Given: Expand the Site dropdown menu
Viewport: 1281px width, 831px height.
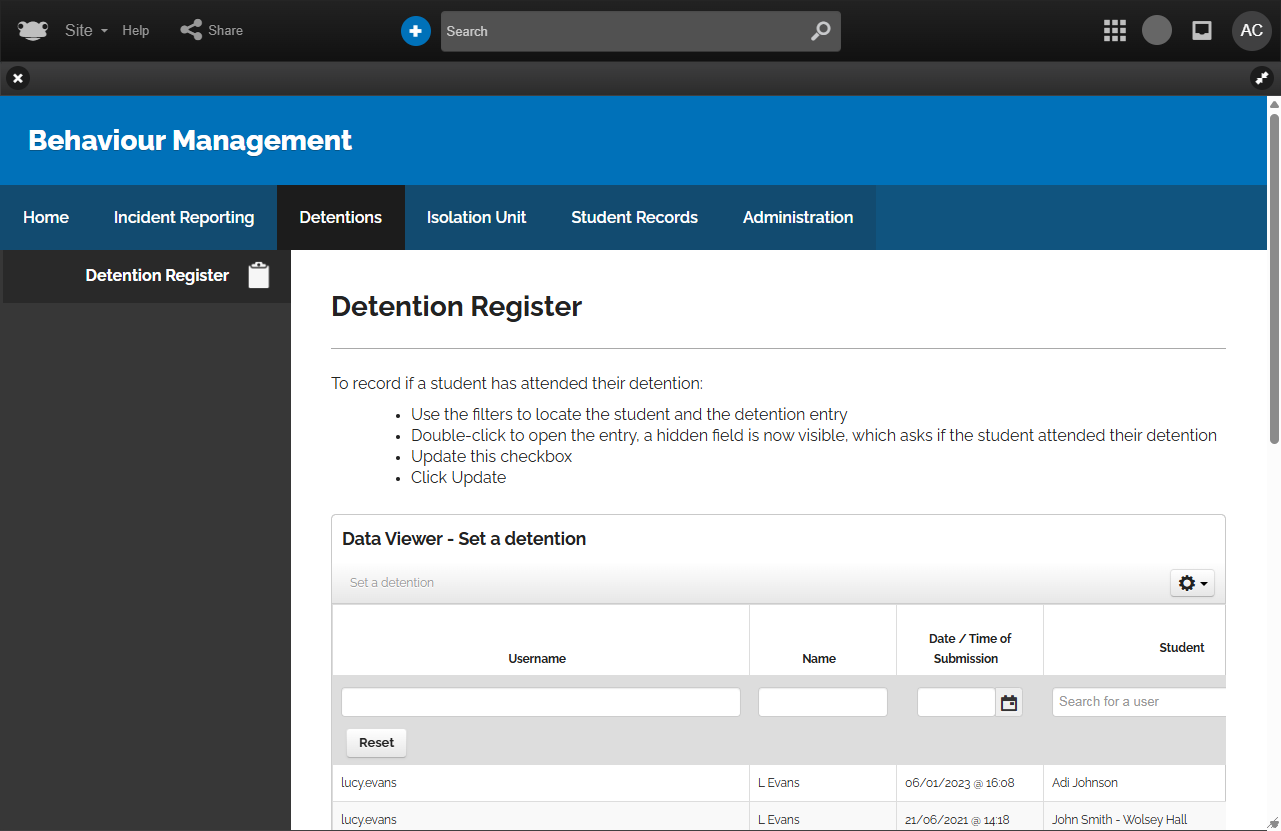Looking at the screenshot, I should point(86,31).
